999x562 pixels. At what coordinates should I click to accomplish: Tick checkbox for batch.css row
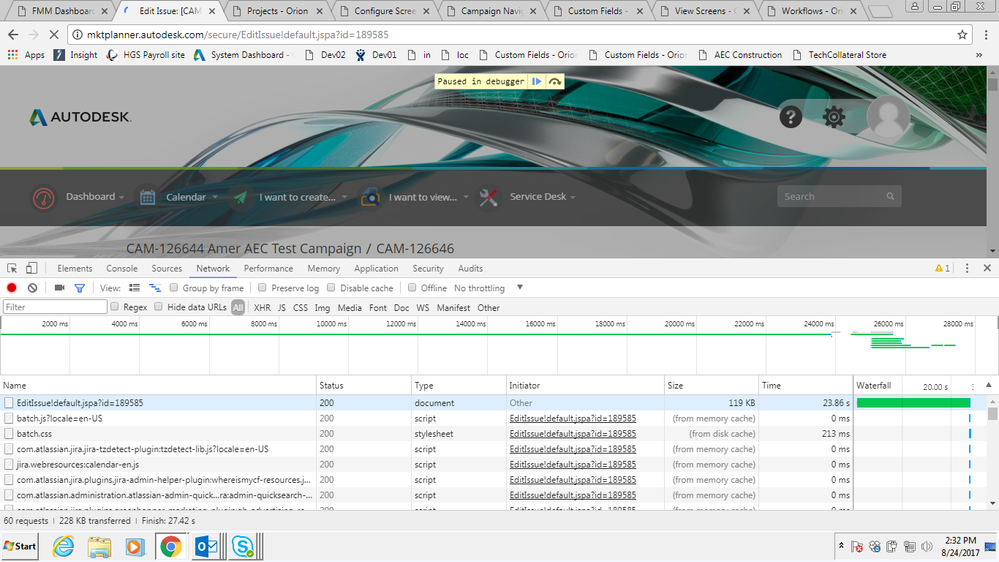pyautogui.click(x=8, y=433)
